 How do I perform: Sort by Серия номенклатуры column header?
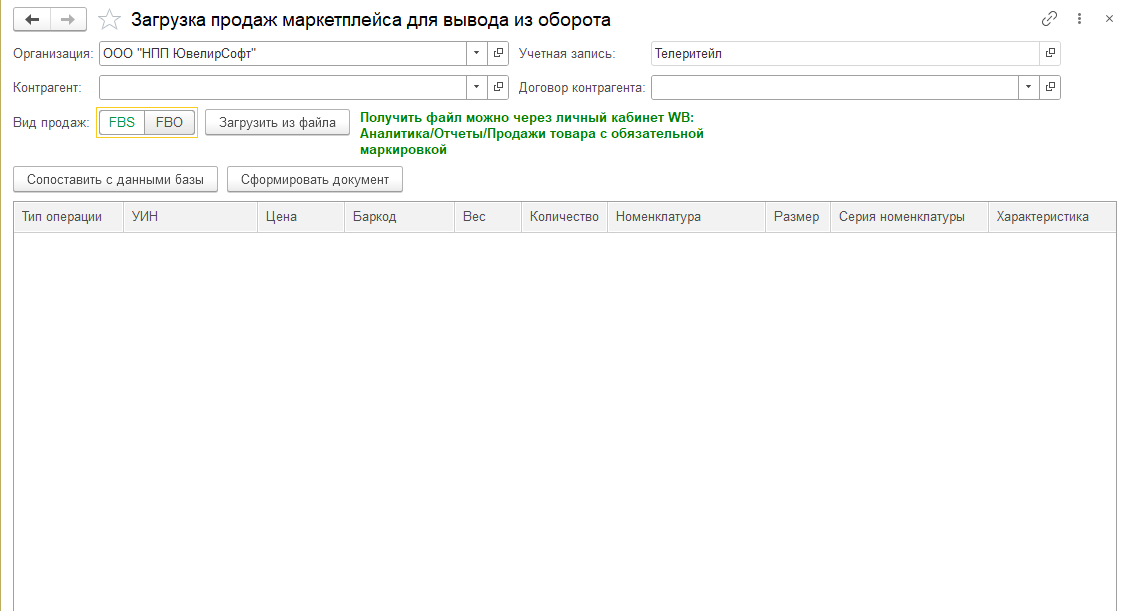909,217
